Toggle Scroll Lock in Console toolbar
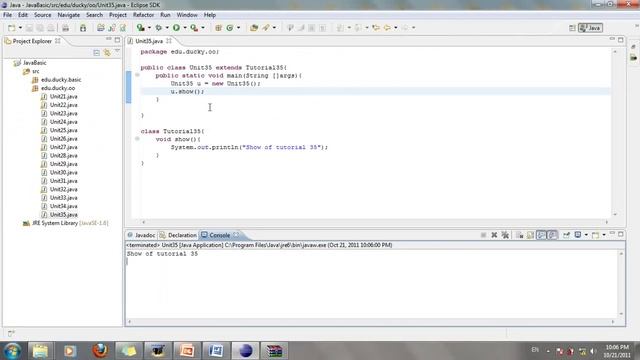This screenshot has height=360, width=640. pos(530,235)
